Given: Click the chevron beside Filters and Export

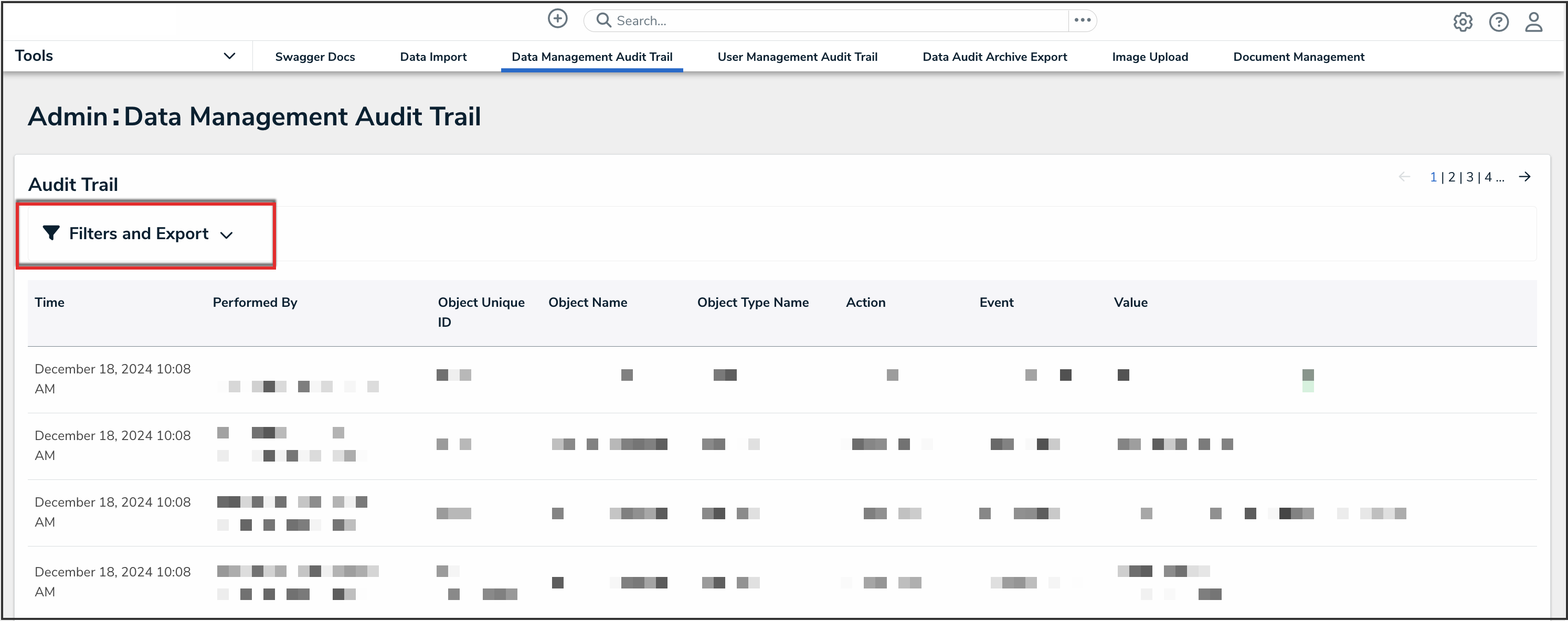Looking at the screenshot, I should (226, 235).
